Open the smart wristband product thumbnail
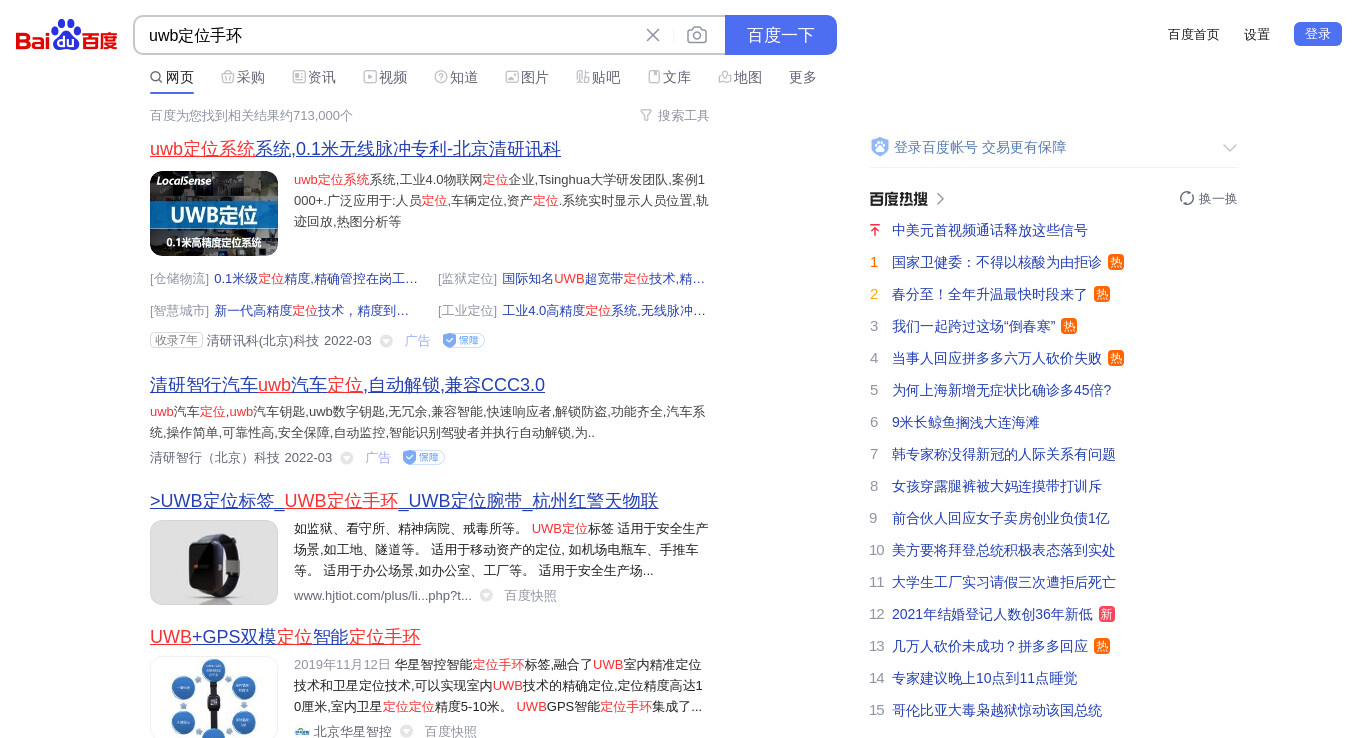Image resolution: width=1366 pixels, height=738 pixels. 214,562
